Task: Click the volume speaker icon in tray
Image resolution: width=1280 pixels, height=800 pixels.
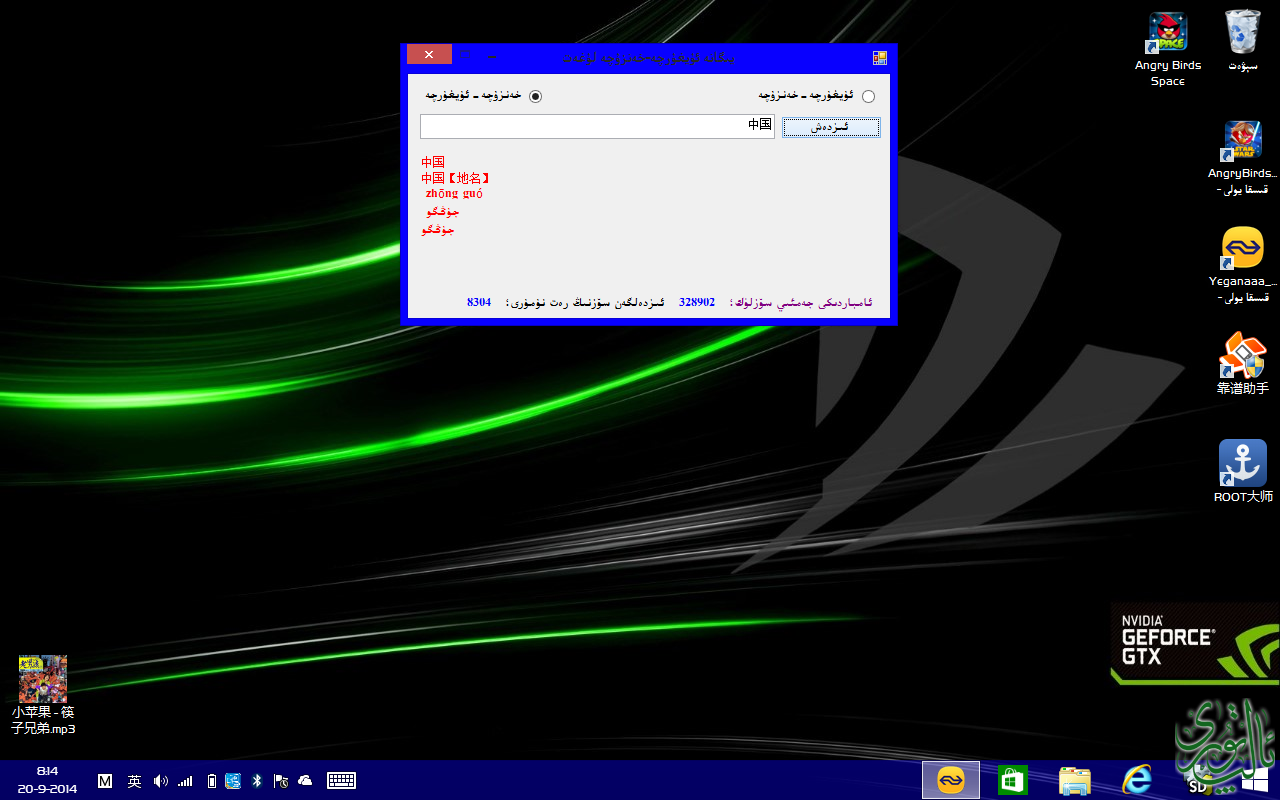Action: tap(161, 781)
